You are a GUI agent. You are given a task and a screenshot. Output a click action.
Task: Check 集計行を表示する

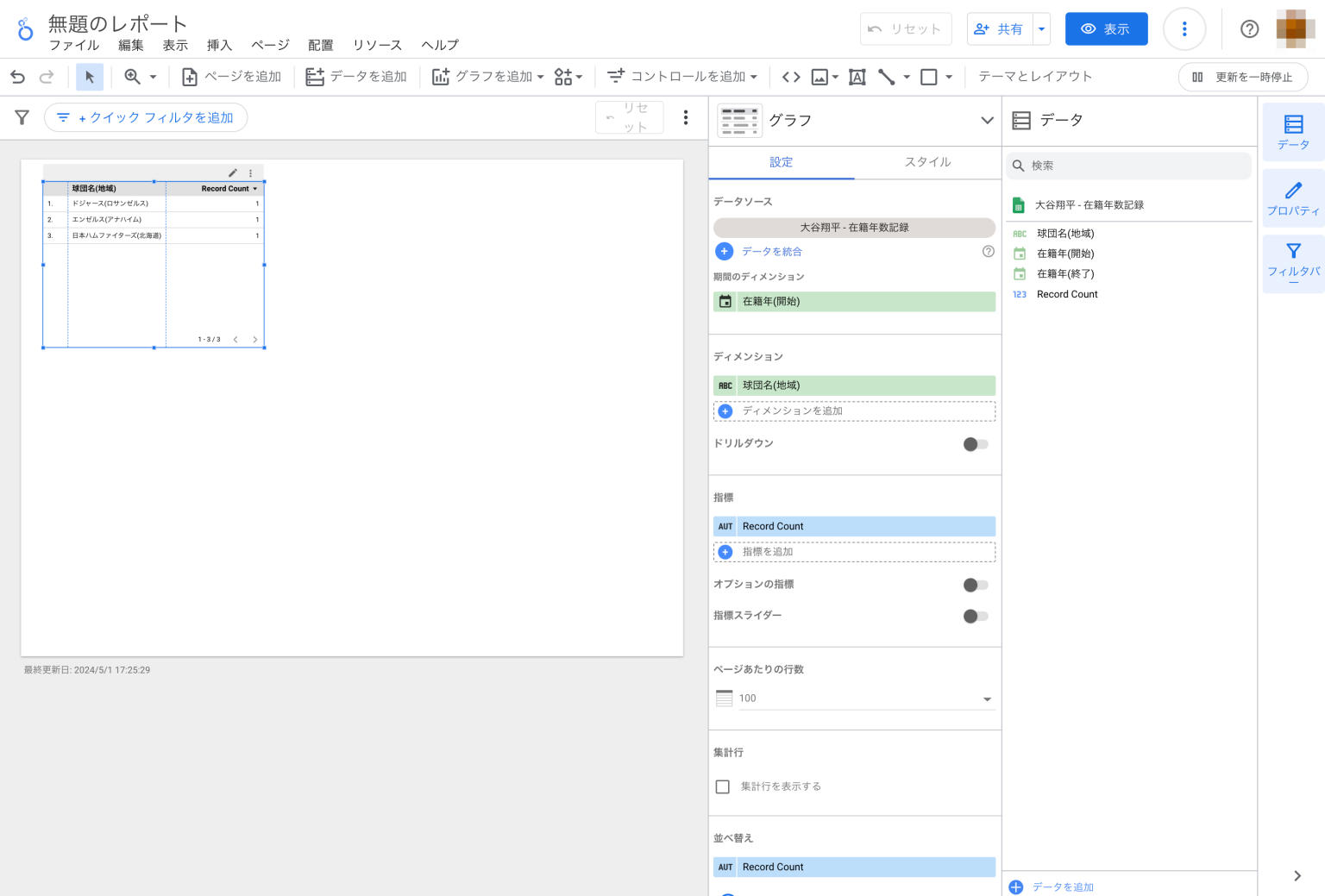[x=722, y=786]
